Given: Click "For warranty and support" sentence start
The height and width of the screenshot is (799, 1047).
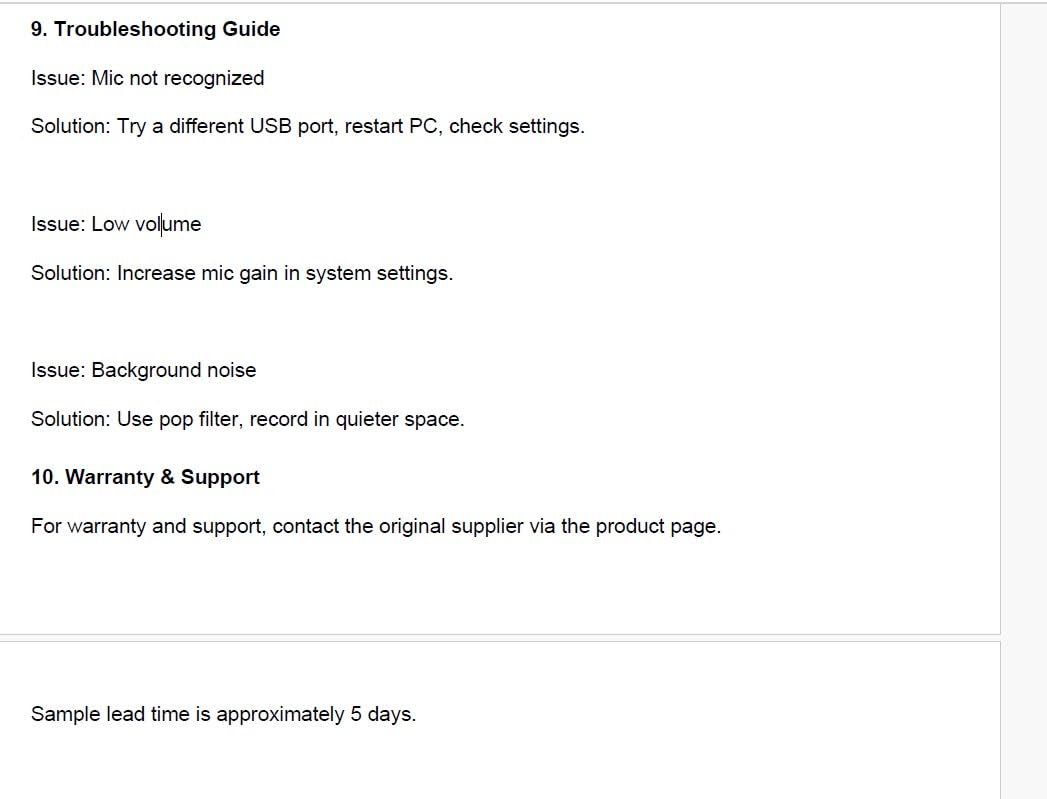Looking at the screenshot, I should (x=147, y=526).
